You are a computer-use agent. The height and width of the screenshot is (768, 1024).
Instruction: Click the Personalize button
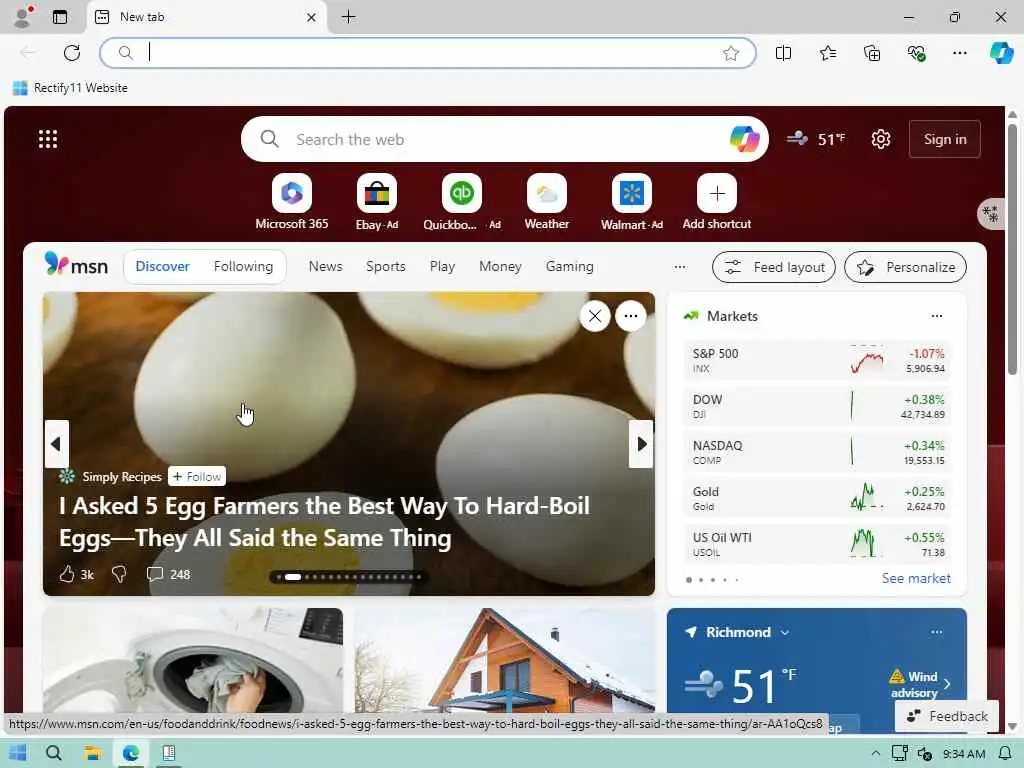coord(905,267)
